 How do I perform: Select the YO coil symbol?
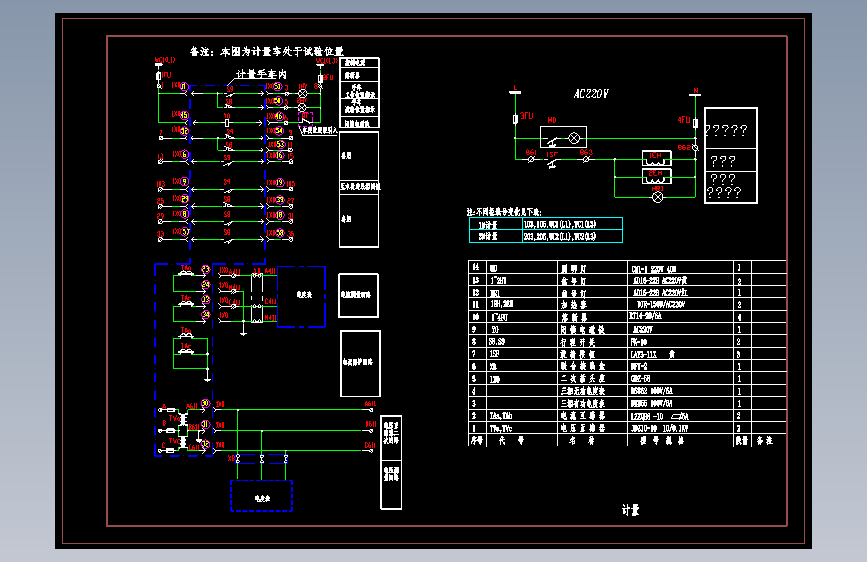point(227,123)
